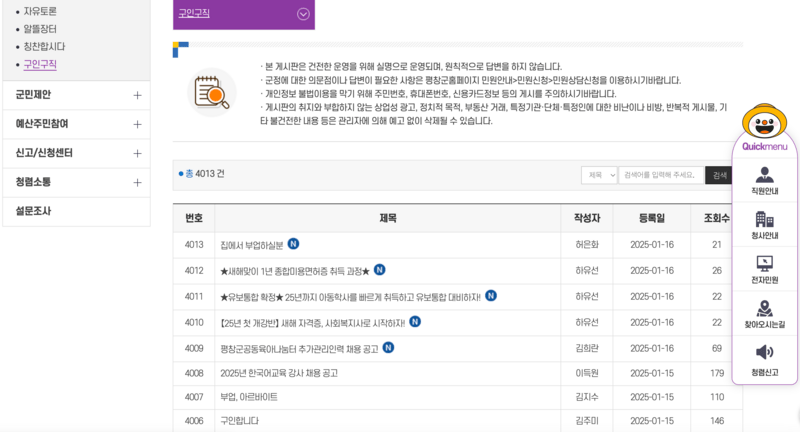Open post 평창군공동육아나눔터 추가관리인력 채용 공고
800x432 pixels.
pos(299,349)
